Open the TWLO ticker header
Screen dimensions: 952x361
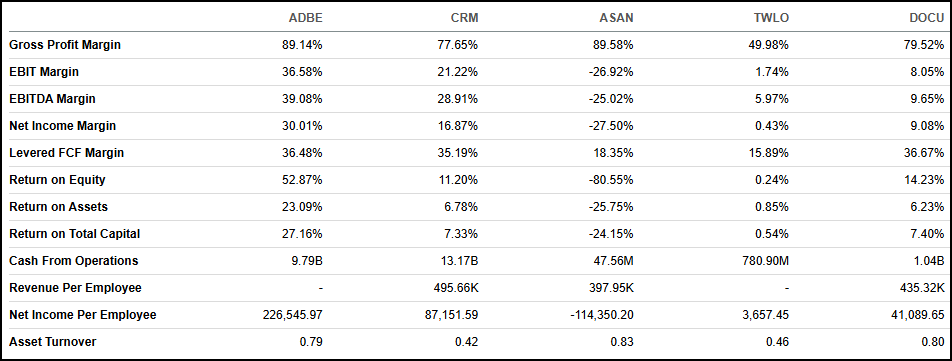coord(771,18)
